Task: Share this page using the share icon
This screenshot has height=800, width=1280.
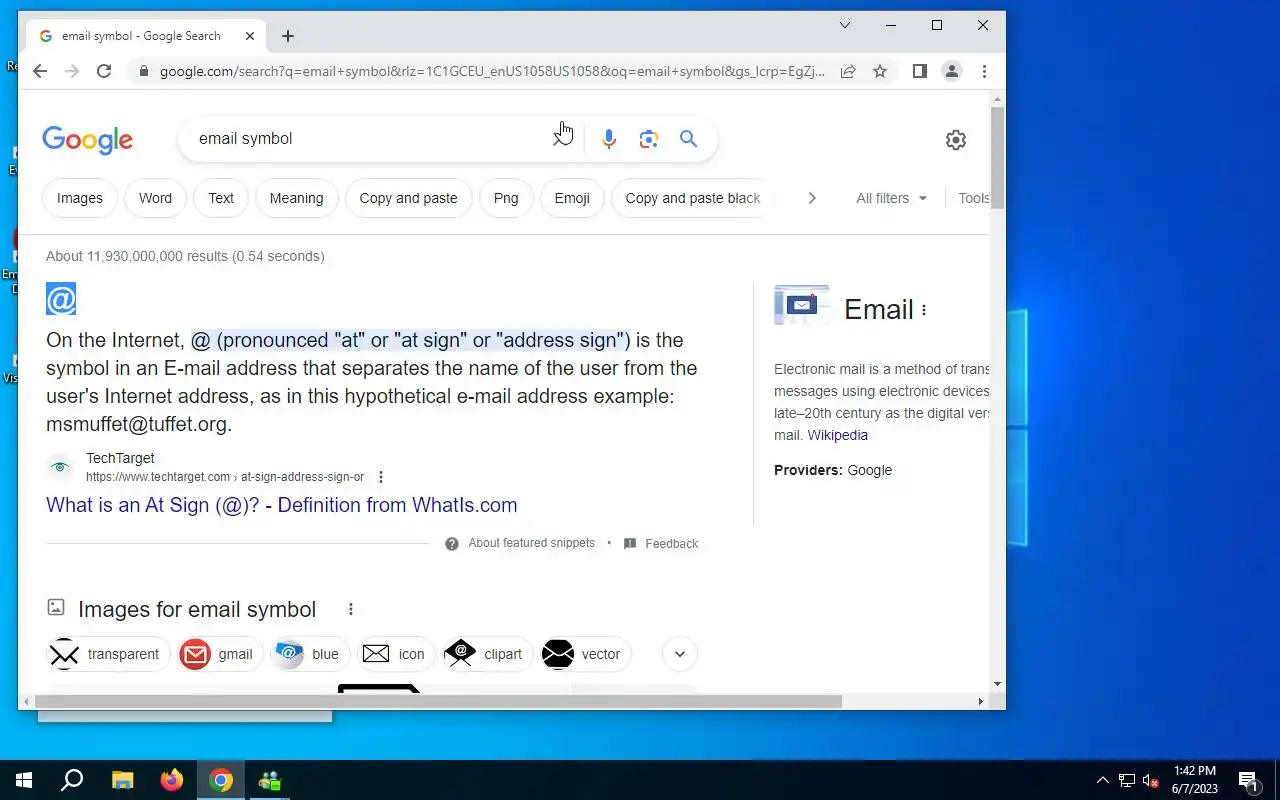Action: click(x=848, y=71)
